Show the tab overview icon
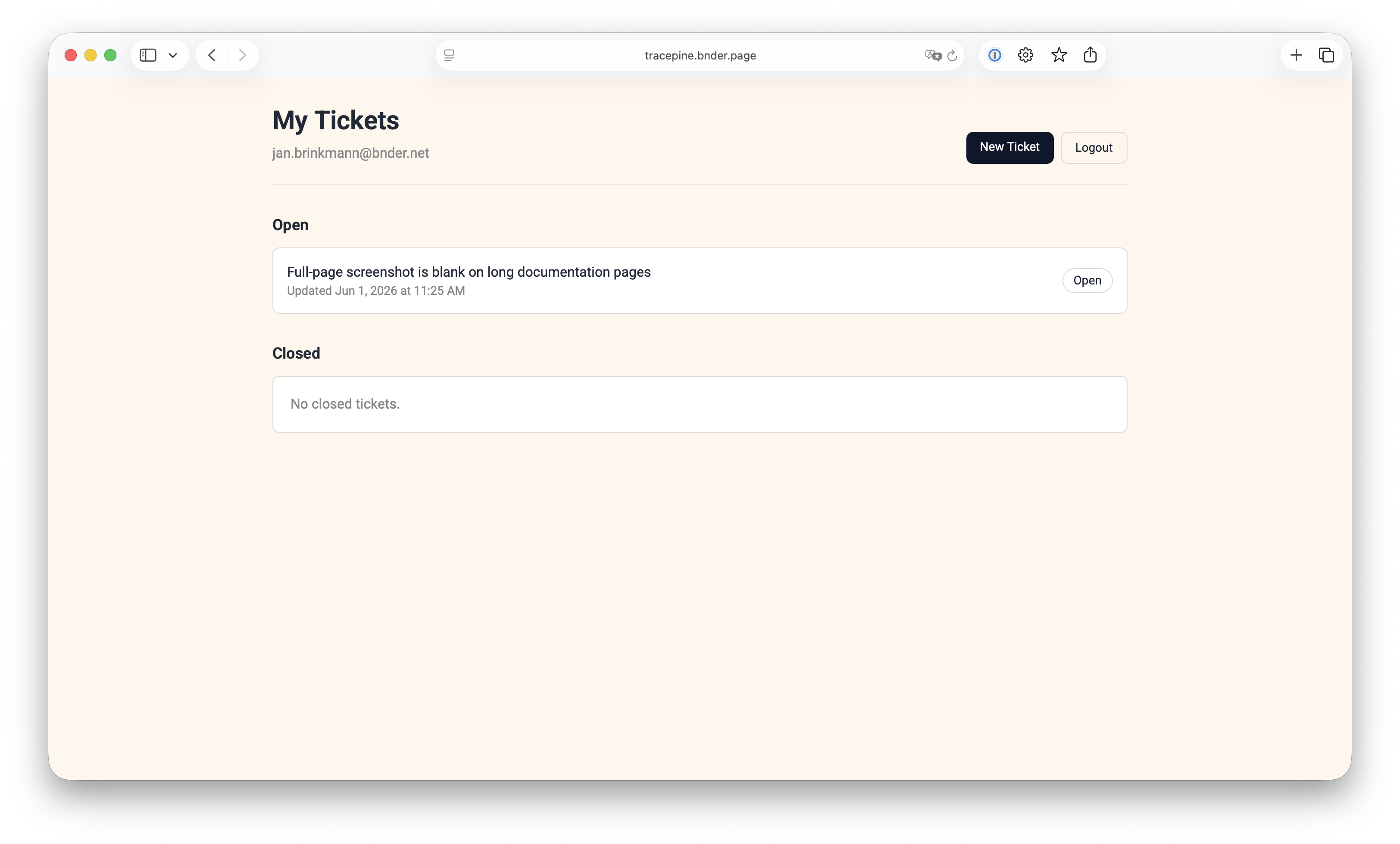Image resolution: width=1400 pixels, height=844 pixels. (x=1326, y=55)
